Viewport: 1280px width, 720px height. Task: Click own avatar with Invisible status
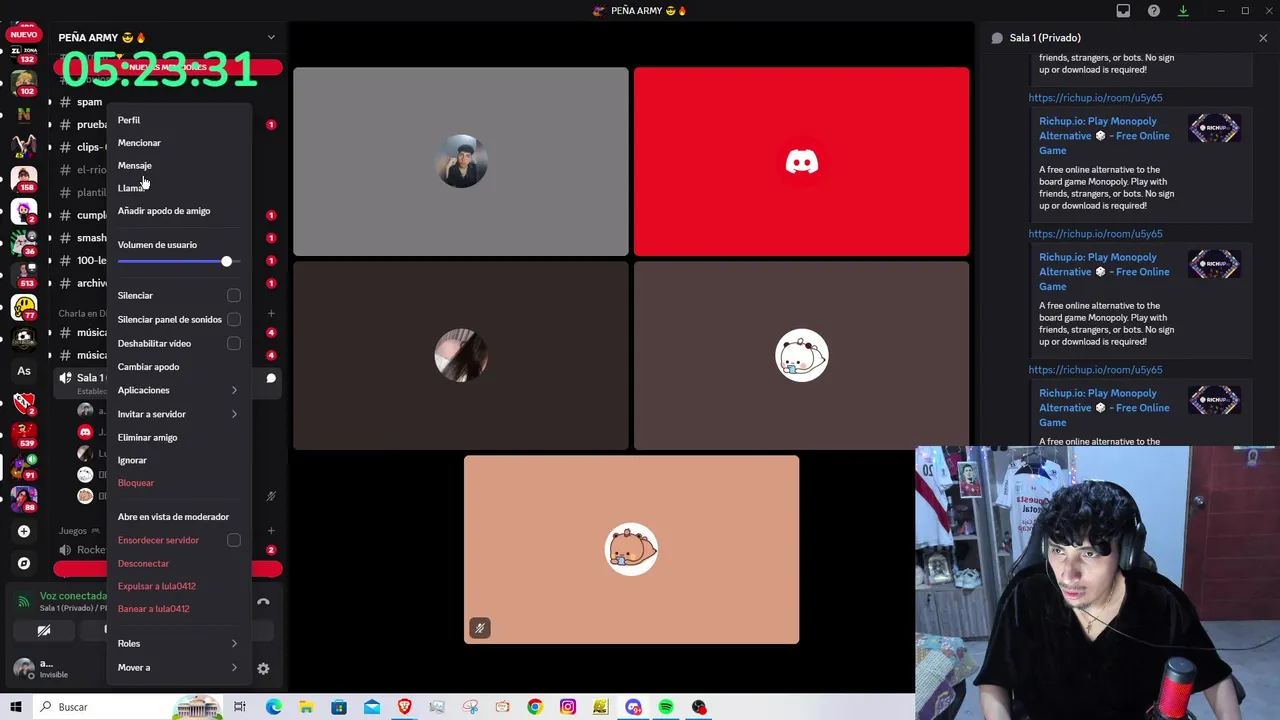tap(24, 668)
